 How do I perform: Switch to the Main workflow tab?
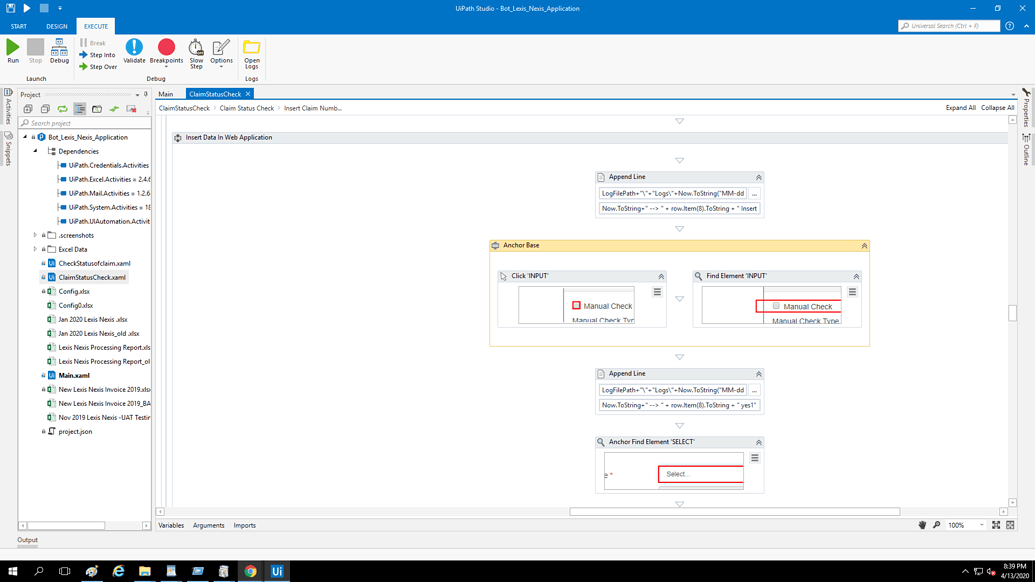[166, 94]
